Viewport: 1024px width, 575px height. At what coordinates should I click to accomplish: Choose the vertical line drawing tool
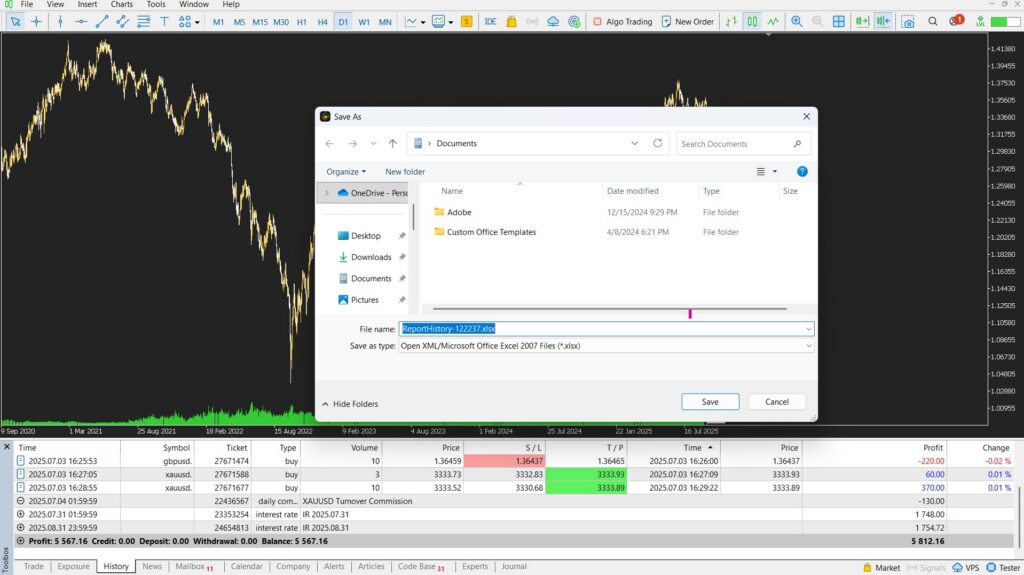tap(60, 22)
